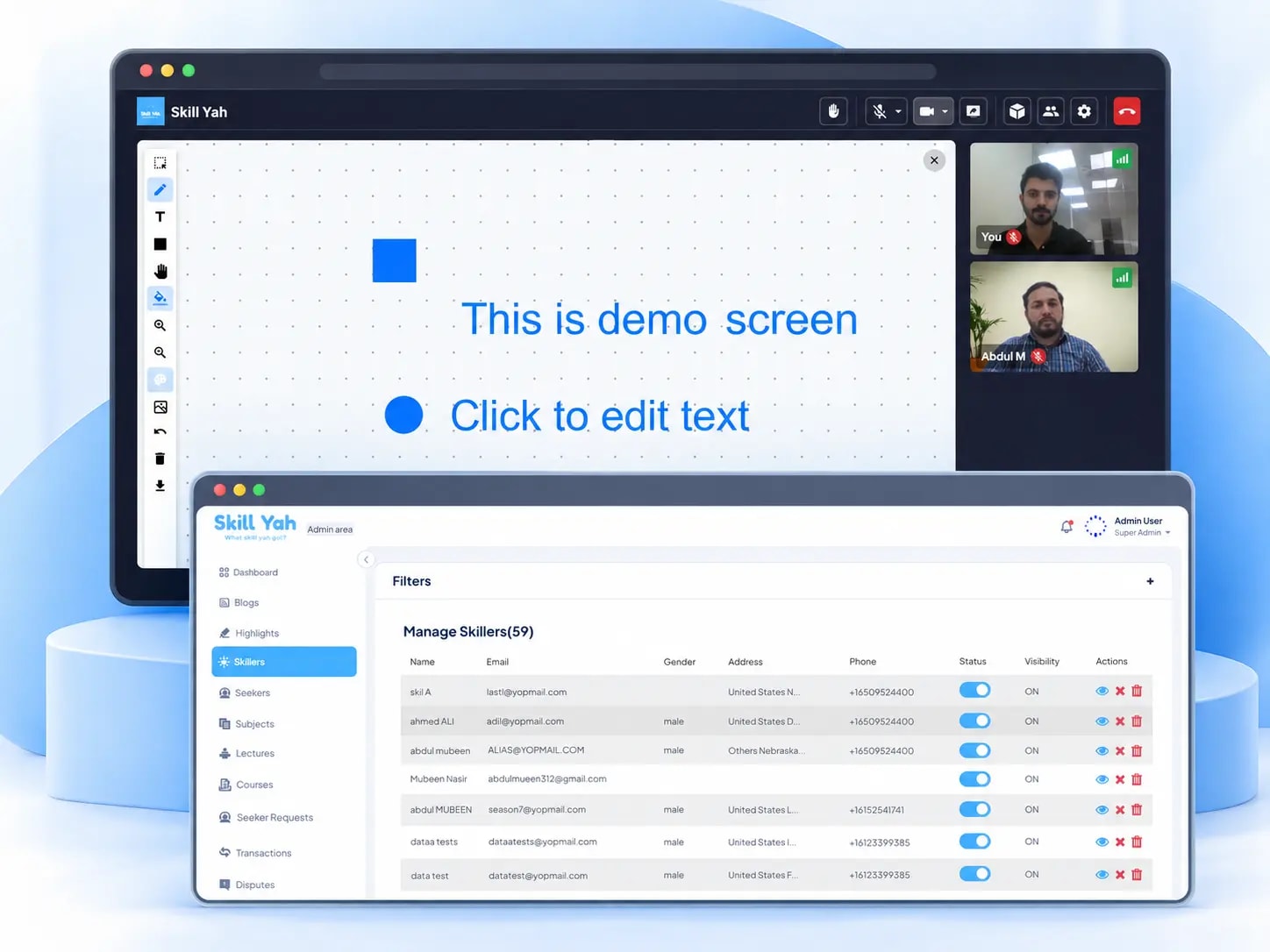
Task: Raise hand in the Skill Yah call
Action: 833,111
